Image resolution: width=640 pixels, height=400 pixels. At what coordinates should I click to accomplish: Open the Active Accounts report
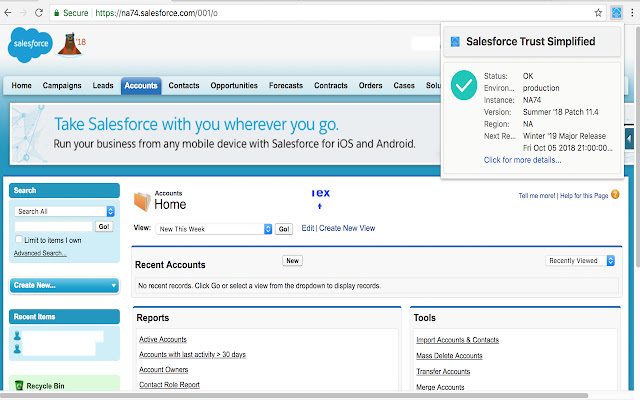tap(162, 339)
